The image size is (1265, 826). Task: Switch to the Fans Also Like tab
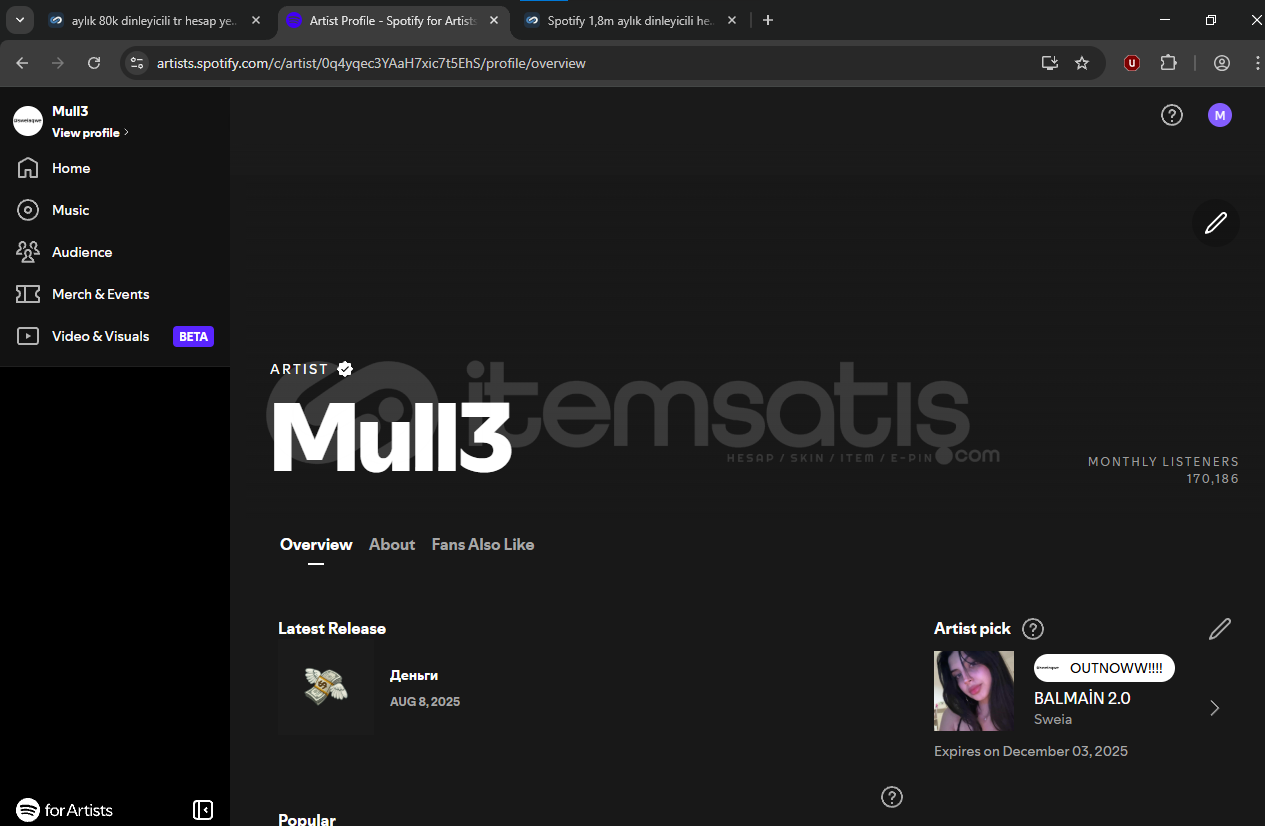[x=483, y=545]
